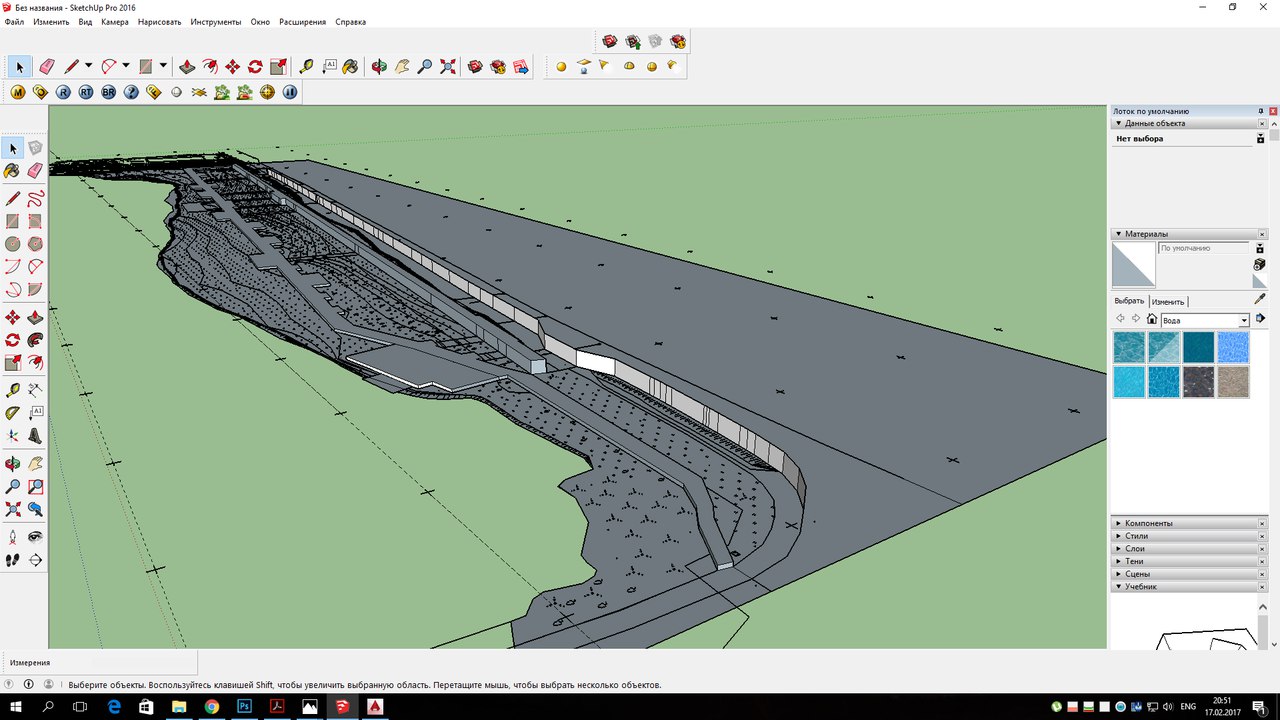Screen dimensions: 1280x720
Task: Choose the Protractor tool
Action: (x=13, y=413)
